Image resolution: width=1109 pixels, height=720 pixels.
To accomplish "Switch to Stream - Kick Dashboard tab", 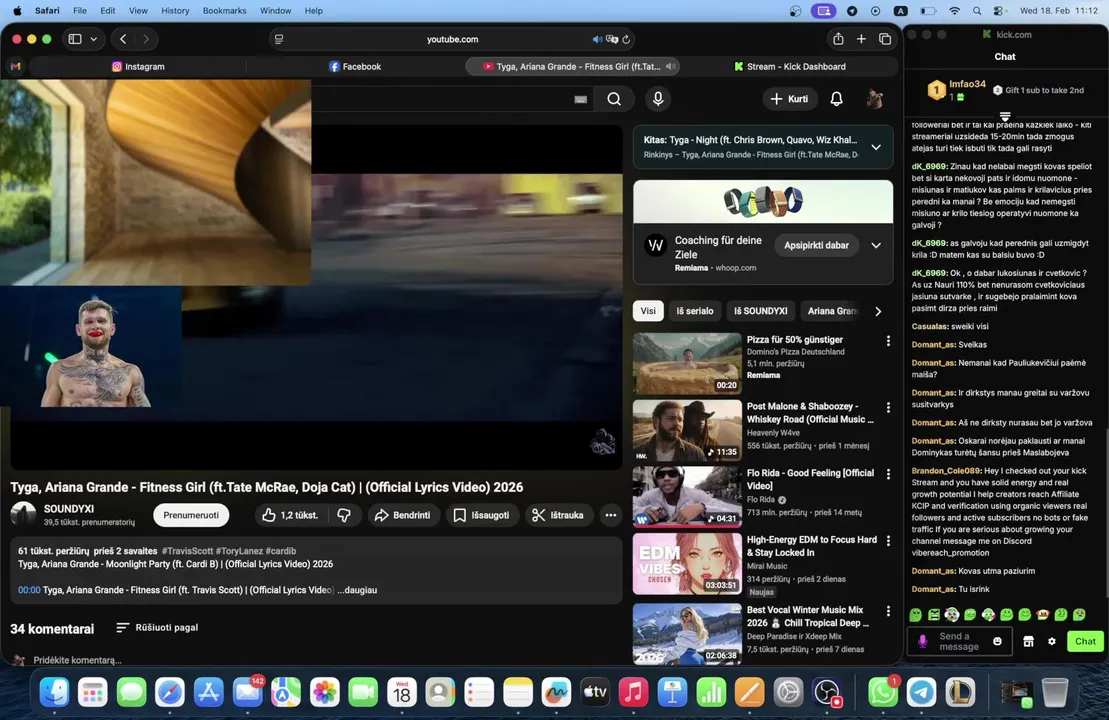I will click(789, 66).
